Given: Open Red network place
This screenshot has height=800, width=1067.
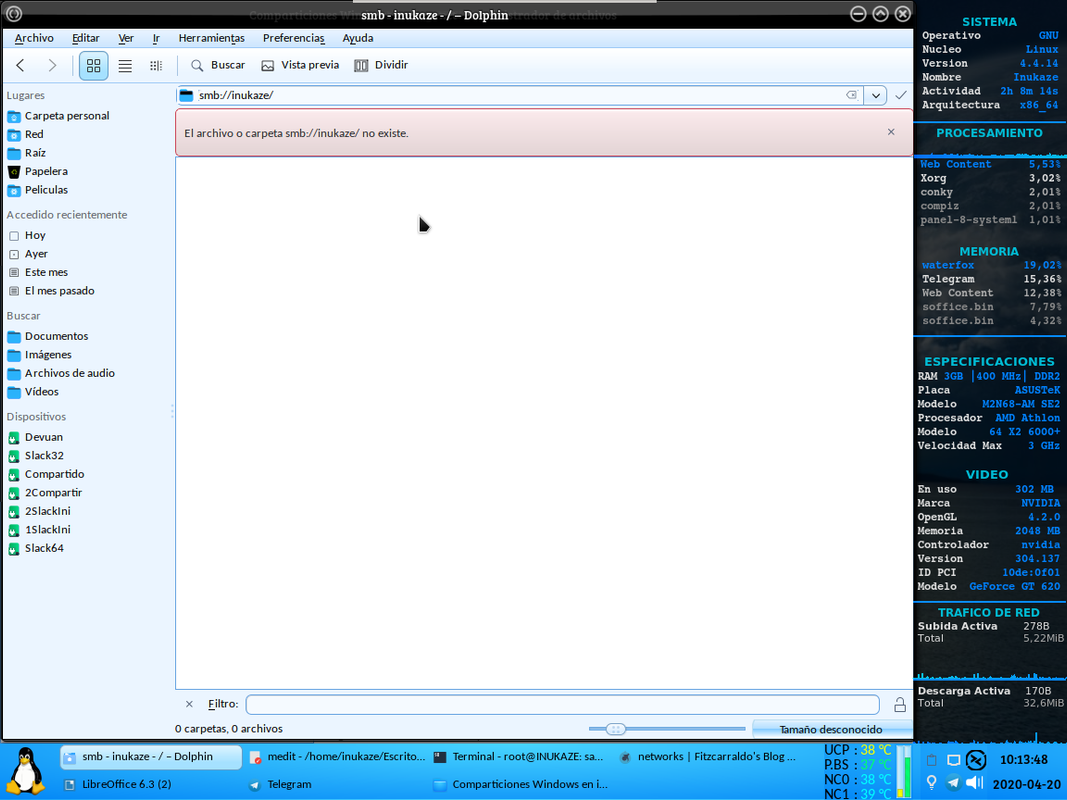Looking at the screenshot, I should [x=25, y=134].
